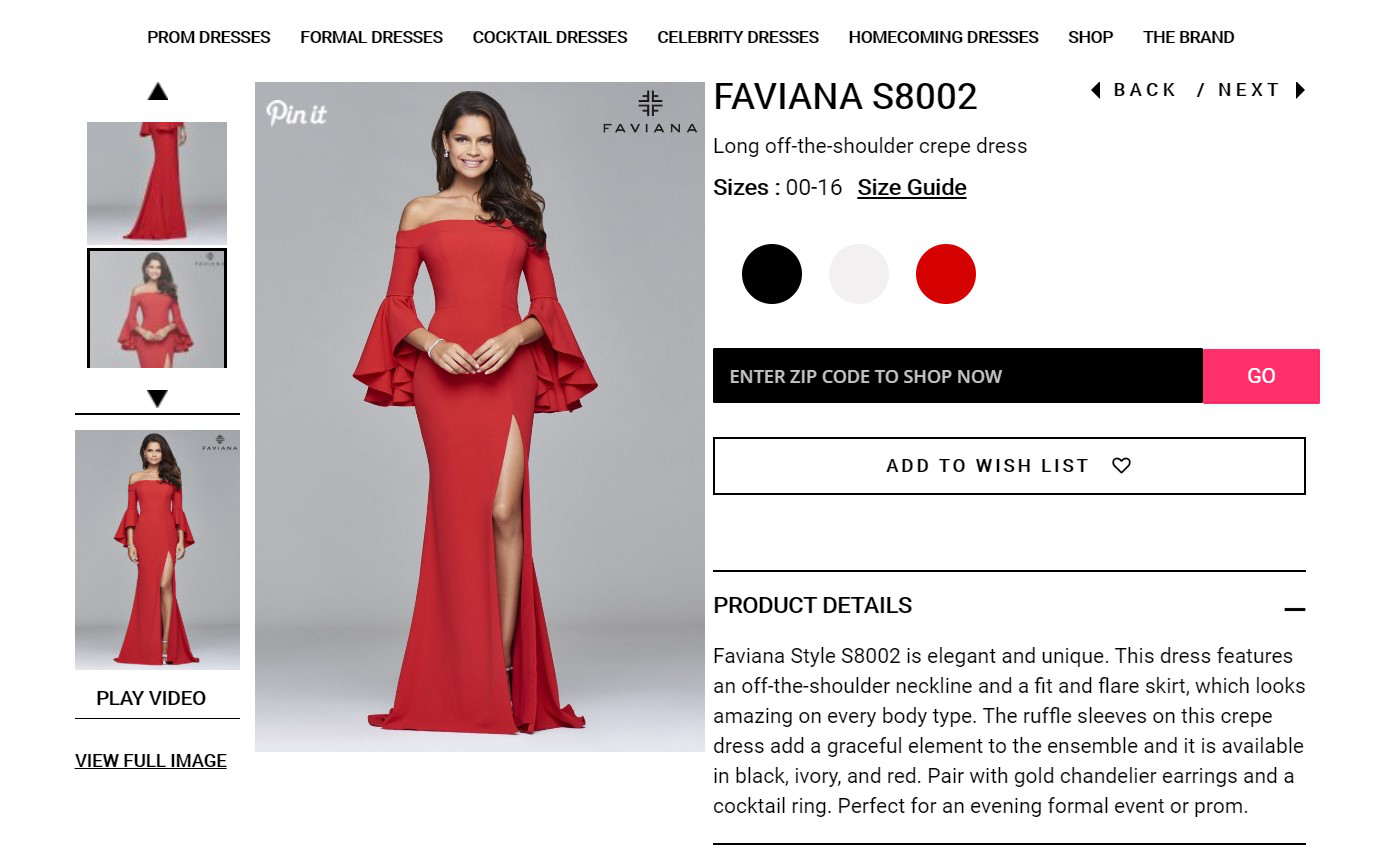Image resolution: width=1393 pixels, height=849 pixels.
Task: Go to next product with Next arrow
Action: pos(1300,90)
